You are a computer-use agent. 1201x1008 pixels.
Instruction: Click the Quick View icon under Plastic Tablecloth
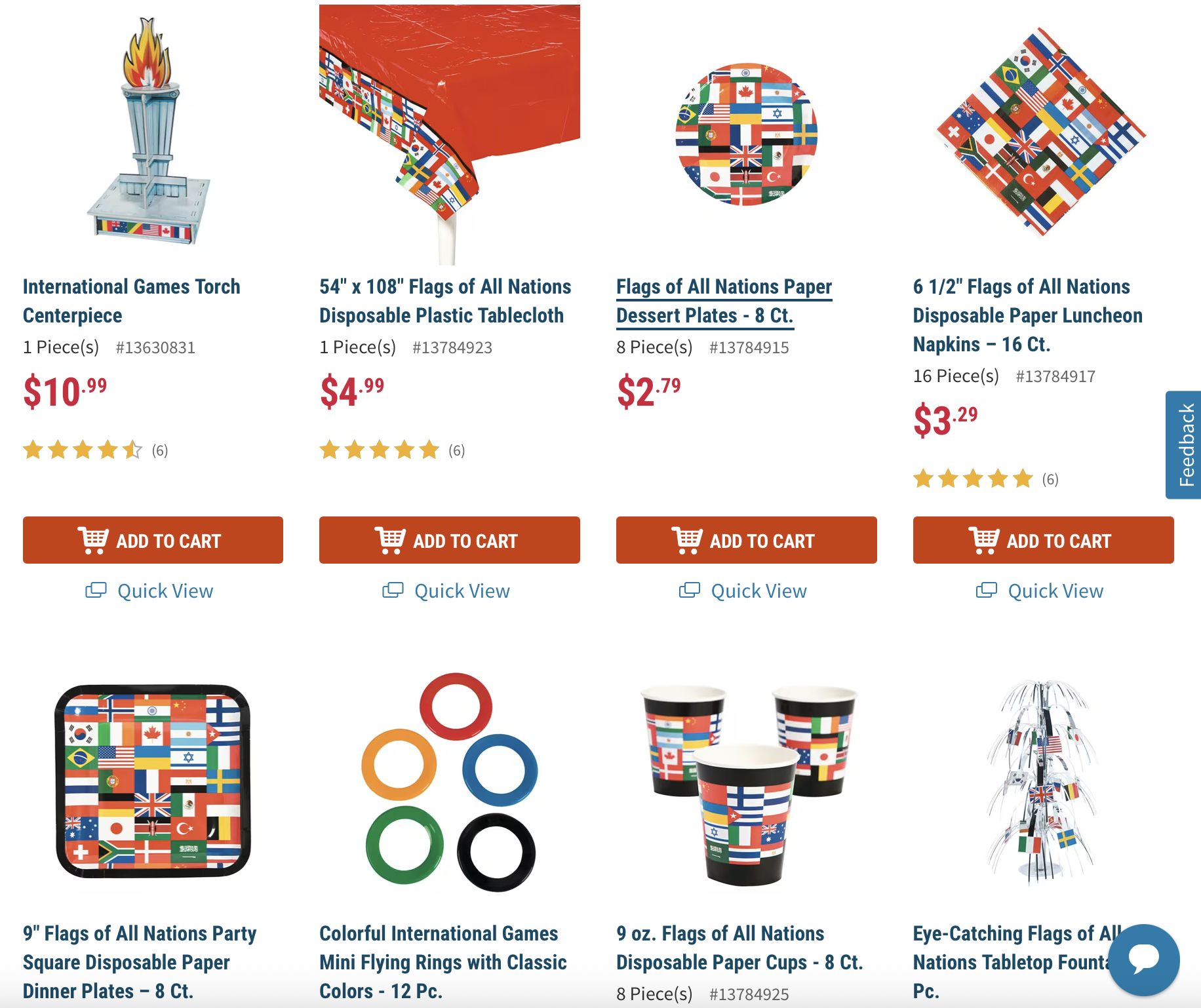pyautogui.click(x=393, y=591)
